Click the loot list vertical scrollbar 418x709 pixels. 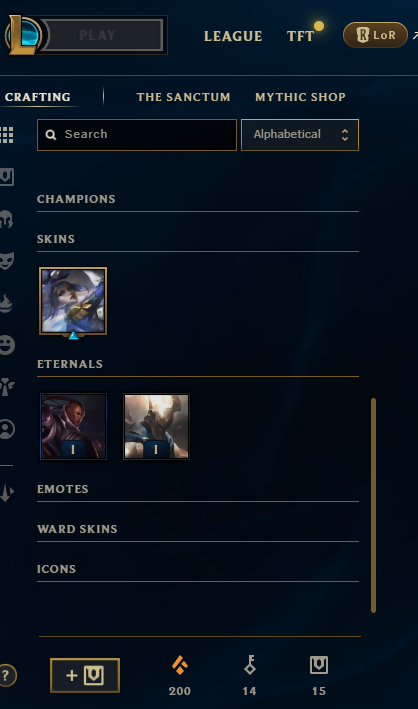(x=373, y=505)
